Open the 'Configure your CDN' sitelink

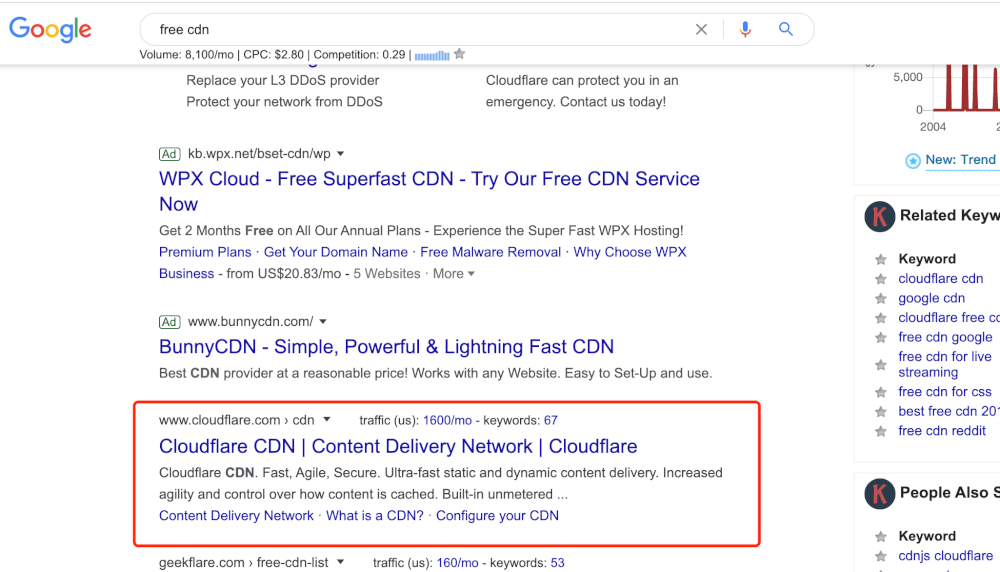497,516
